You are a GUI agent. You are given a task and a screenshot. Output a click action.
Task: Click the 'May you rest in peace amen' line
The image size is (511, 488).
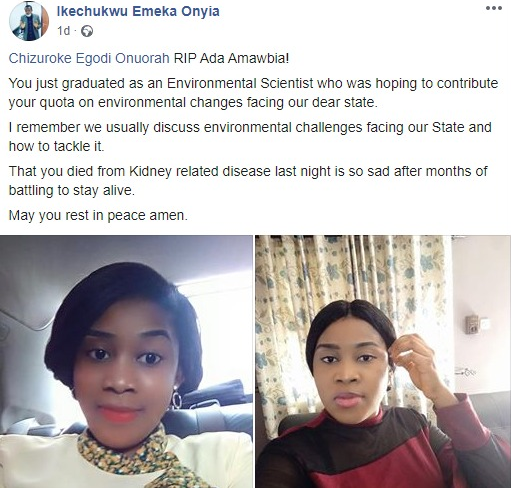pyautogui.click(x=98, y=215)
